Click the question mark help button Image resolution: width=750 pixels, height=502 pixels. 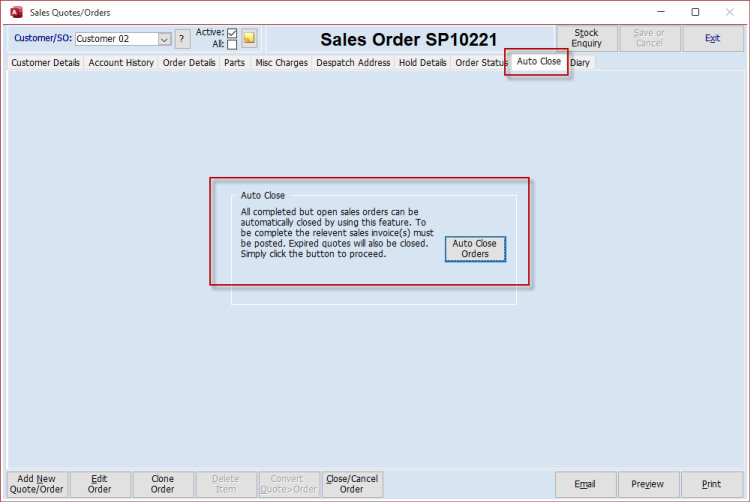182,39
